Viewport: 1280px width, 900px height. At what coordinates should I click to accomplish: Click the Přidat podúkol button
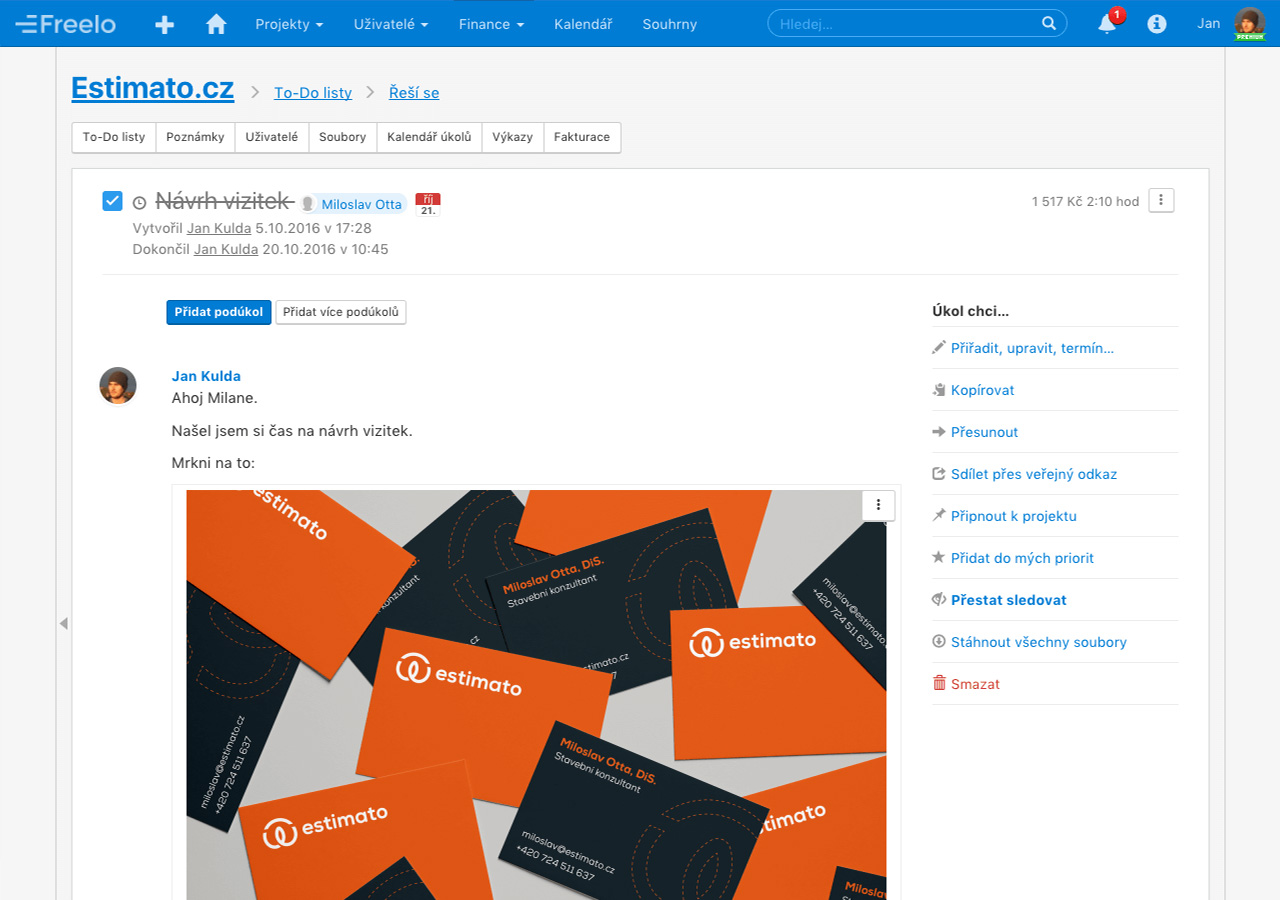[x=219, y=312]
